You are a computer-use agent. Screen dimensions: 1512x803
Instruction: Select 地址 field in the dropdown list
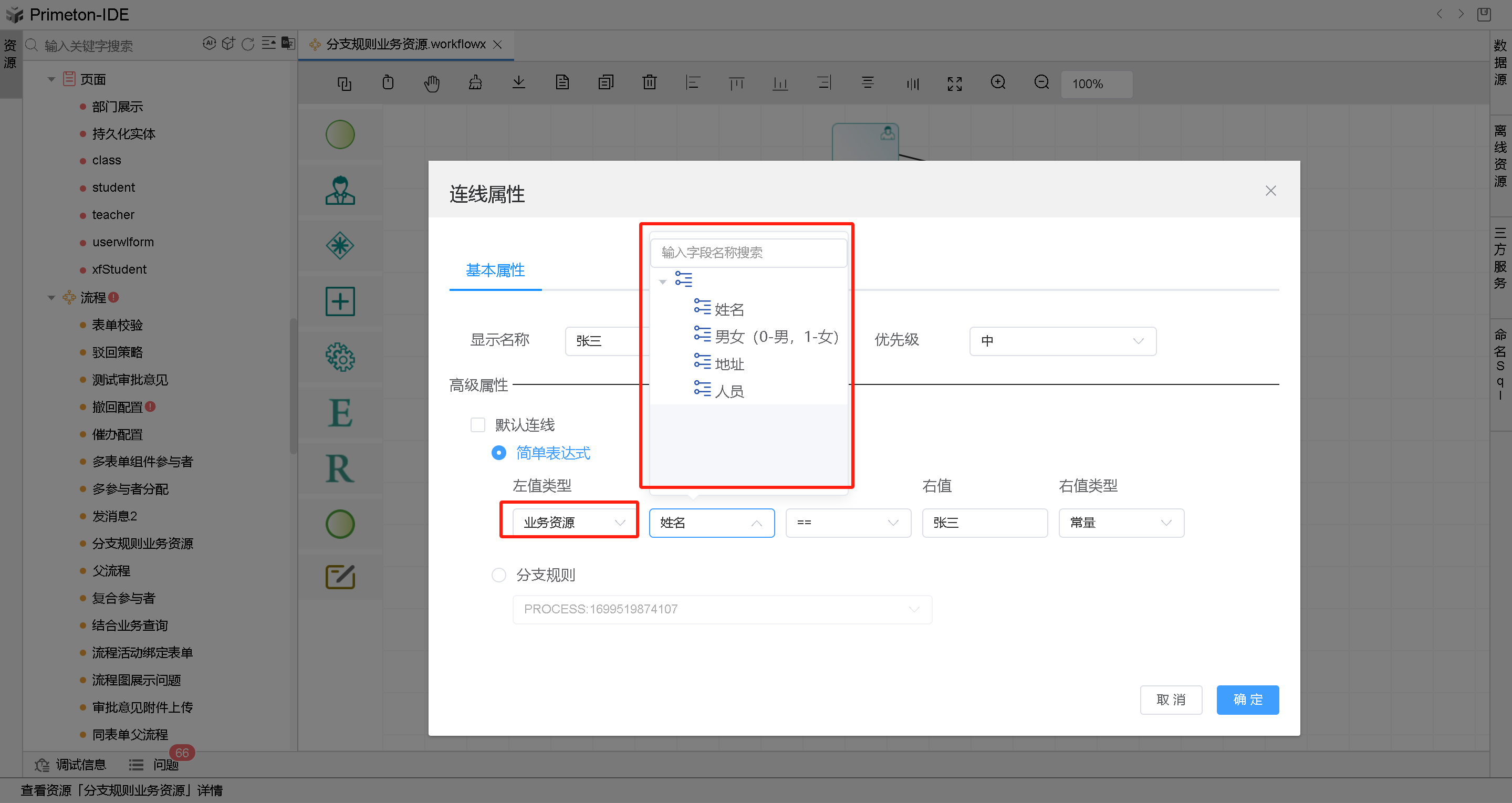(x=729, y=364)
